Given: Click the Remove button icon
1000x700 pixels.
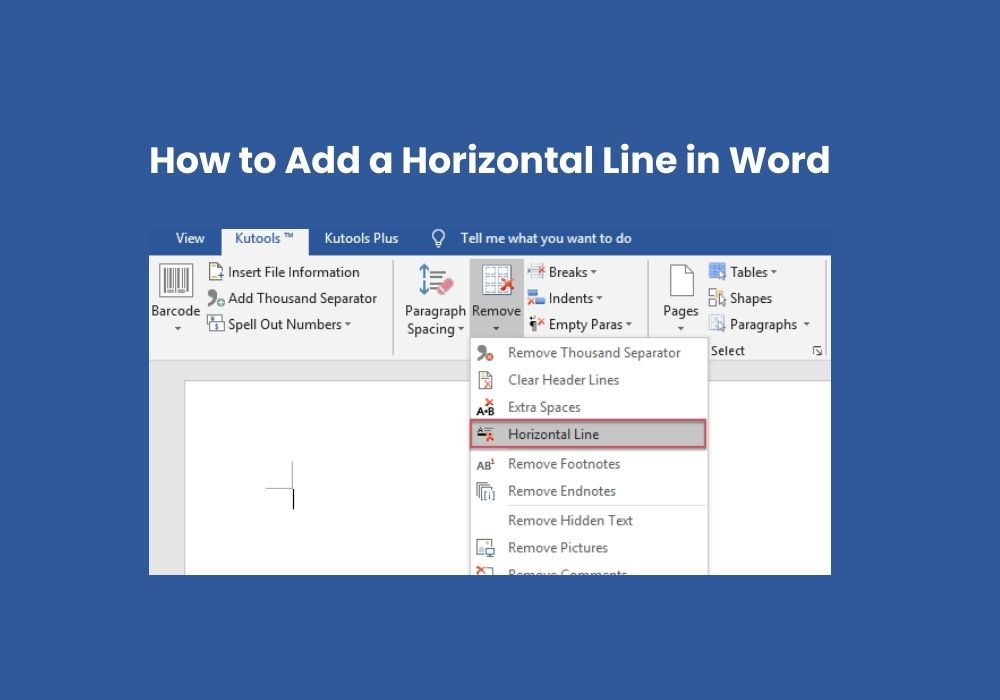Looking at the screenshot, I should point(497,281).
